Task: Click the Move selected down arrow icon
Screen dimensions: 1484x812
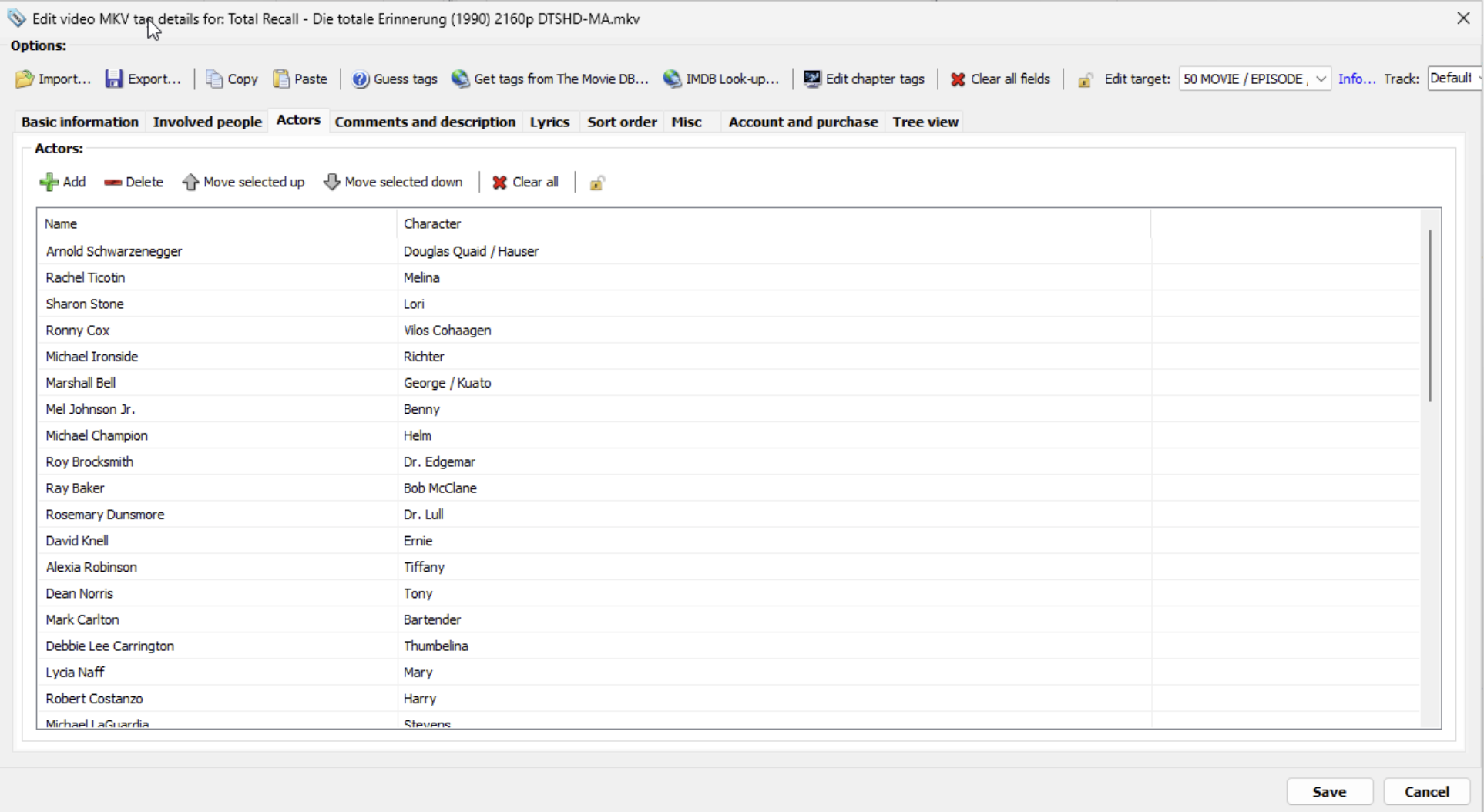Action: point(331,182)
